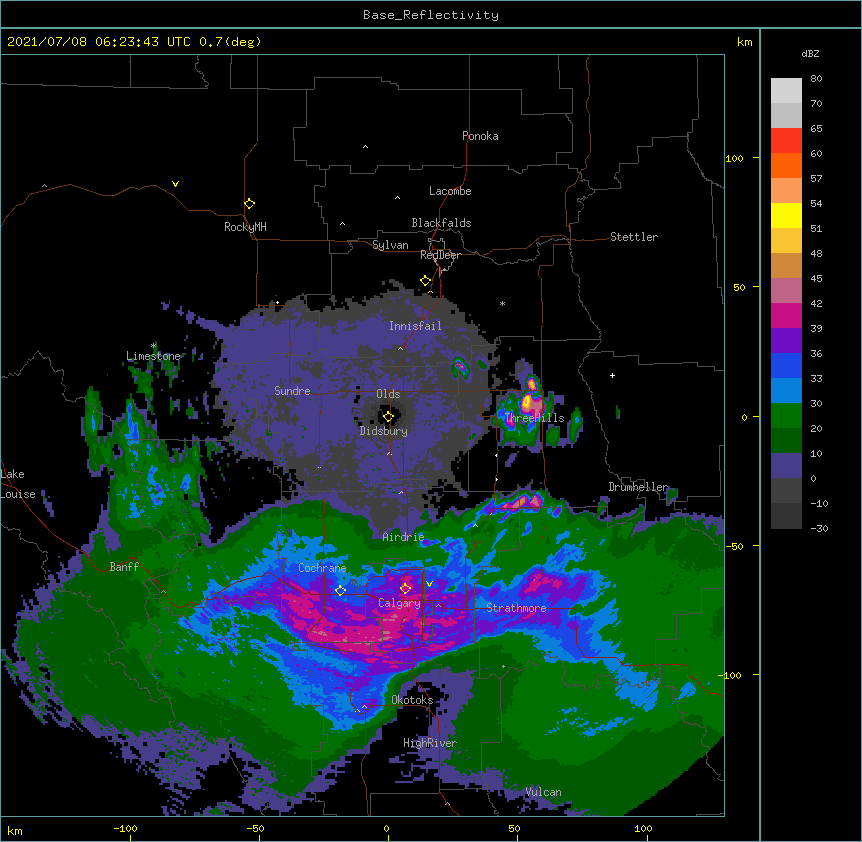Select the yellow diamond marker below RedDeer
862x842 pixels.
(x=425, y=281)
